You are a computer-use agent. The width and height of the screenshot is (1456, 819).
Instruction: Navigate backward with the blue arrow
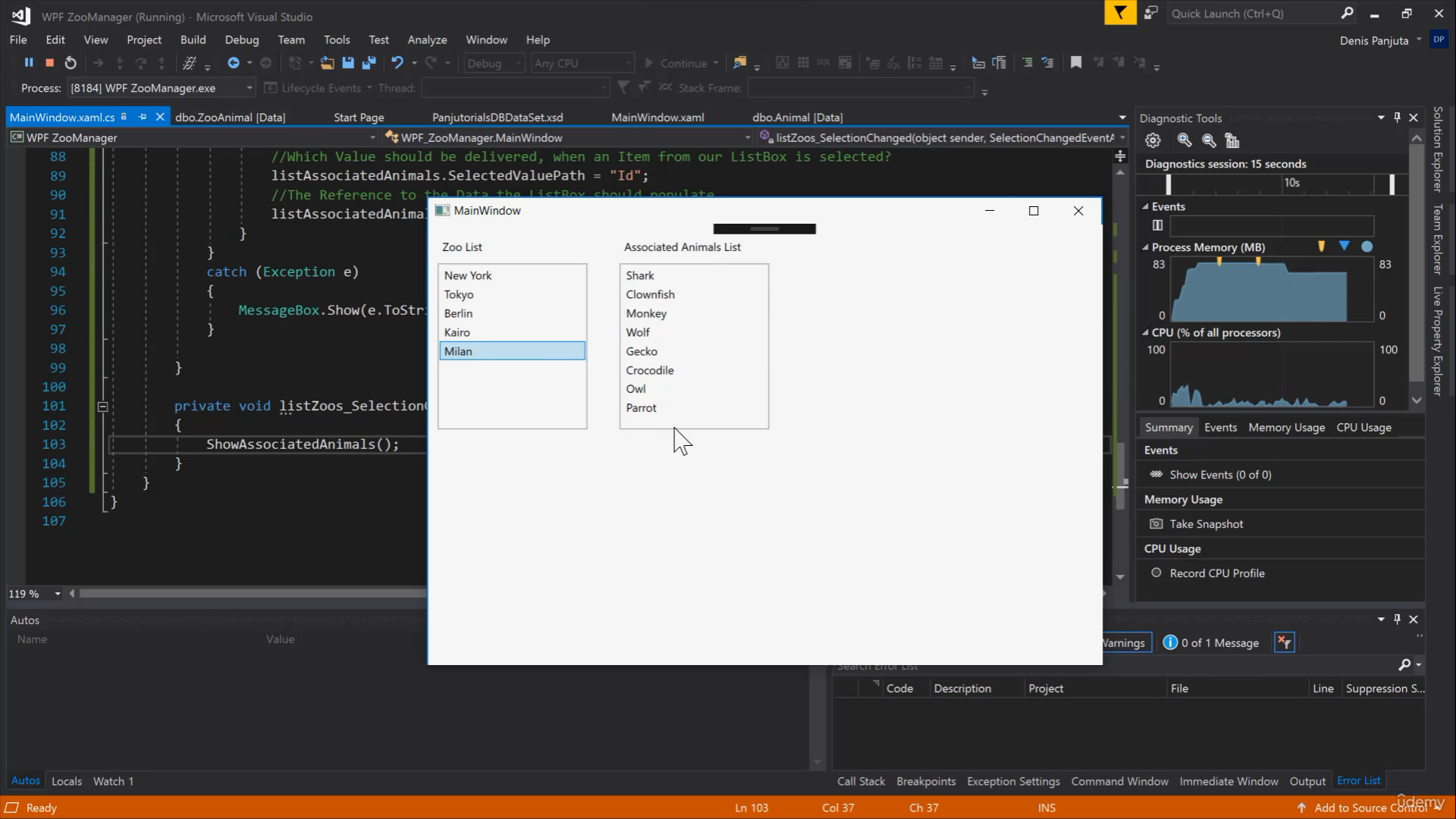233,63
